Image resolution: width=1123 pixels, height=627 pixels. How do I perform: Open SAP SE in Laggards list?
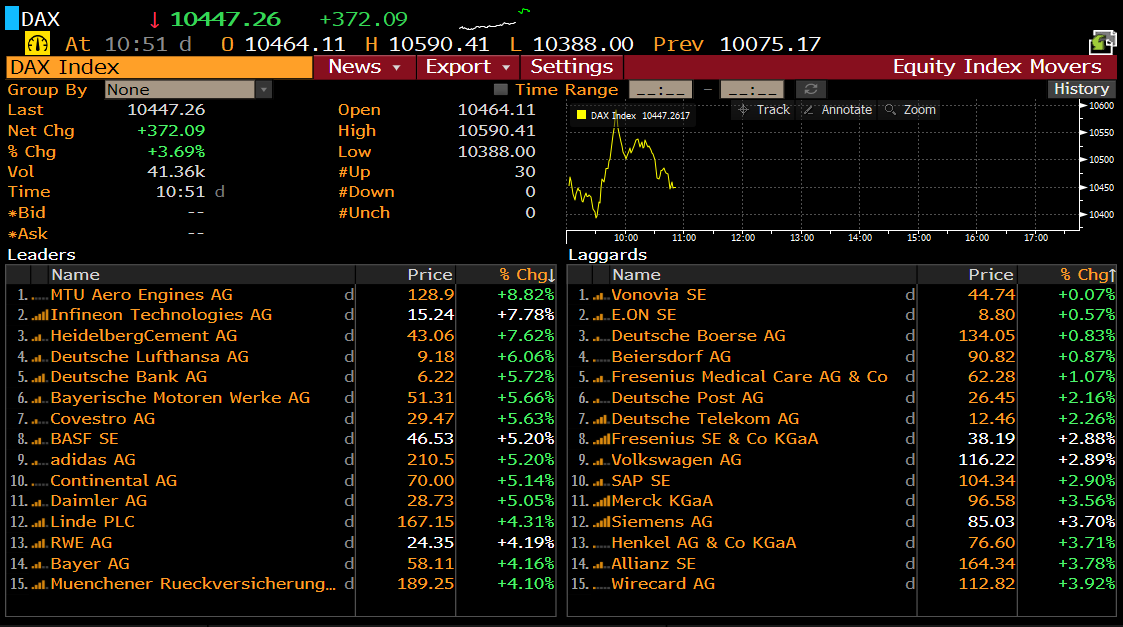(640, 481)
